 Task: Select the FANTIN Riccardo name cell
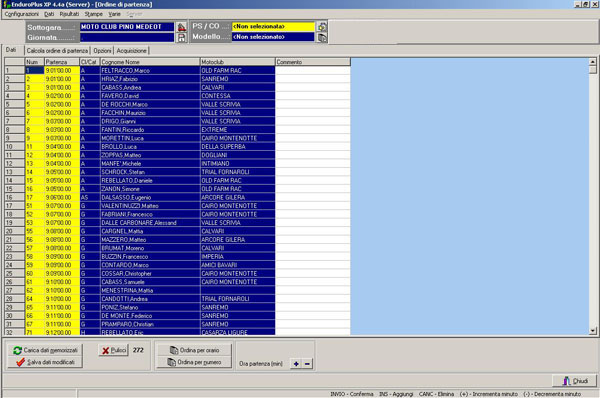click(x=150, y=130)
